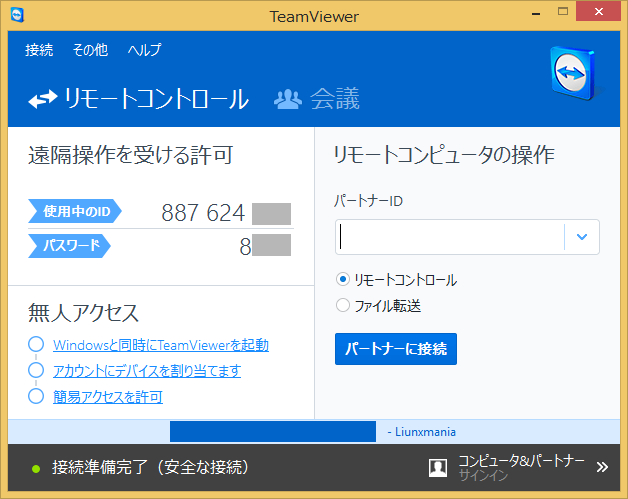
Task: Click the パートナーに接続 button
Action: click(x=396, y=349)
